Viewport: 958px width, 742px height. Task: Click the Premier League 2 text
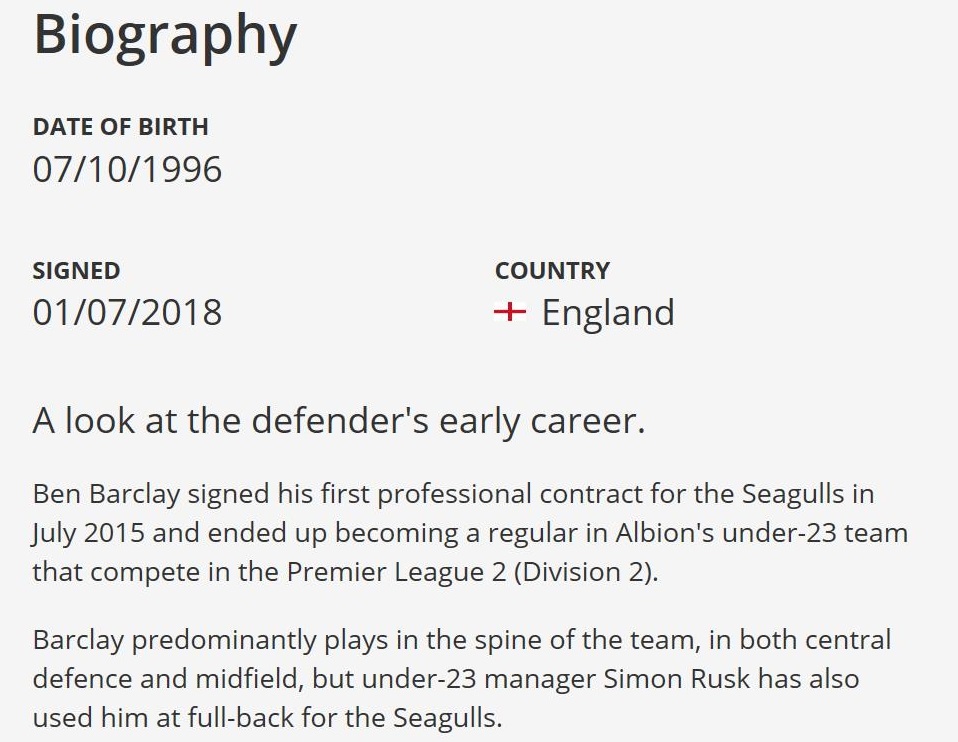pyautogui.click(x=397, y=572)
